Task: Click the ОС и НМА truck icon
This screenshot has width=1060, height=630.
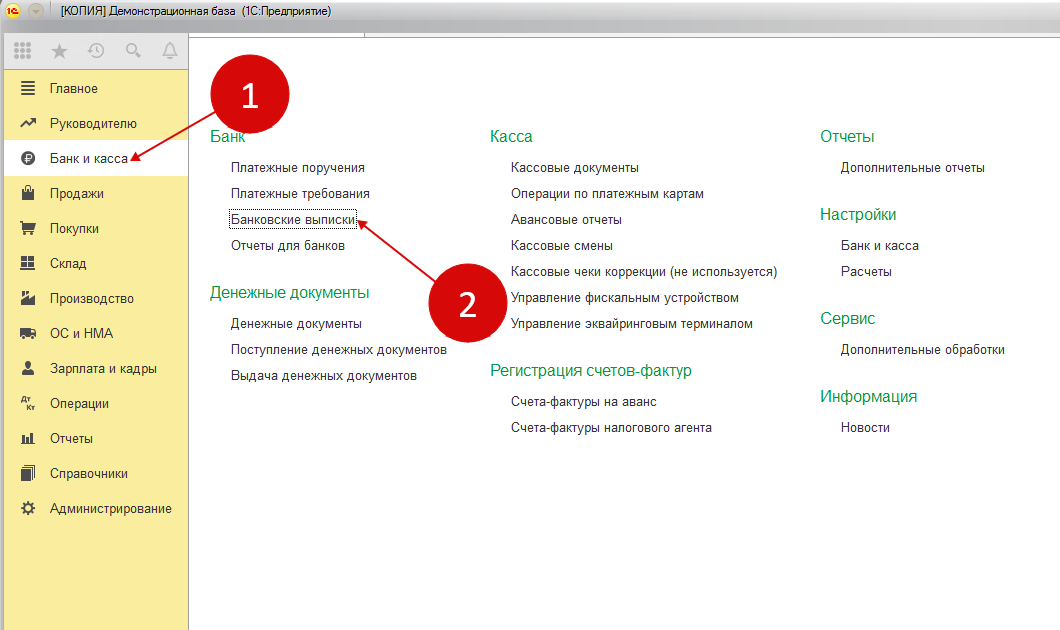Action: (x=28, y=334)
